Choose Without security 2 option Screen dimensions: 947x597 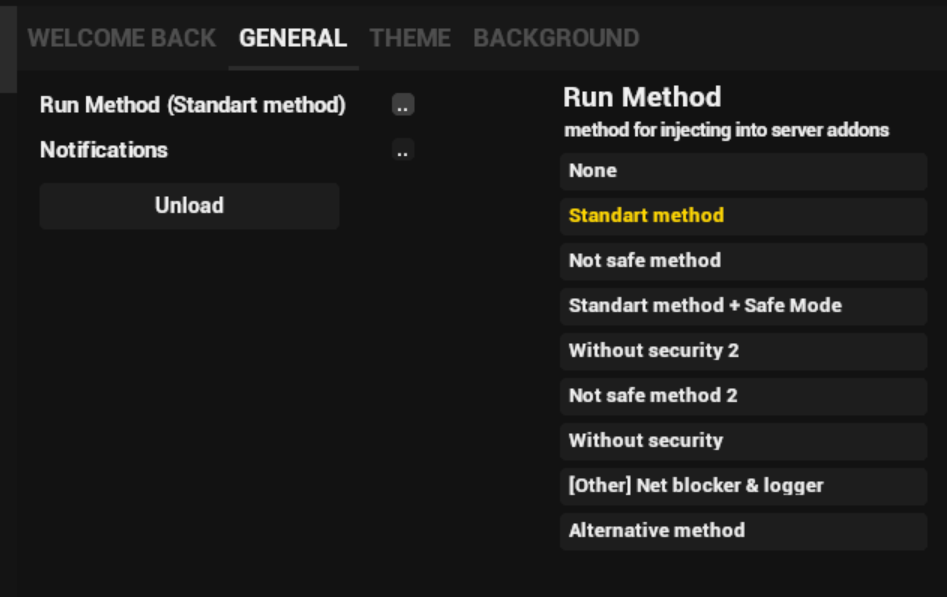click(743, 351)
